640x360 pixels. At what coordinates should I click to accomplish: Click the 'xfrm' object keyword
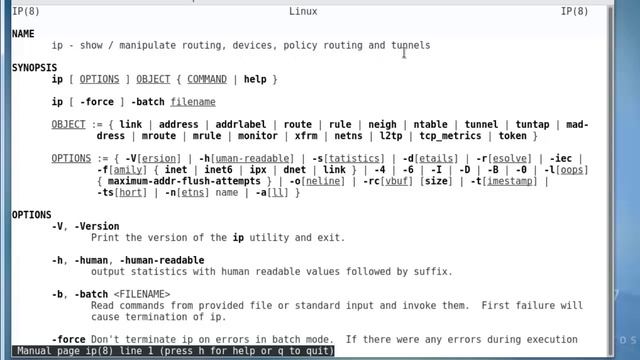pyautogui.click(x=306, y=136)
